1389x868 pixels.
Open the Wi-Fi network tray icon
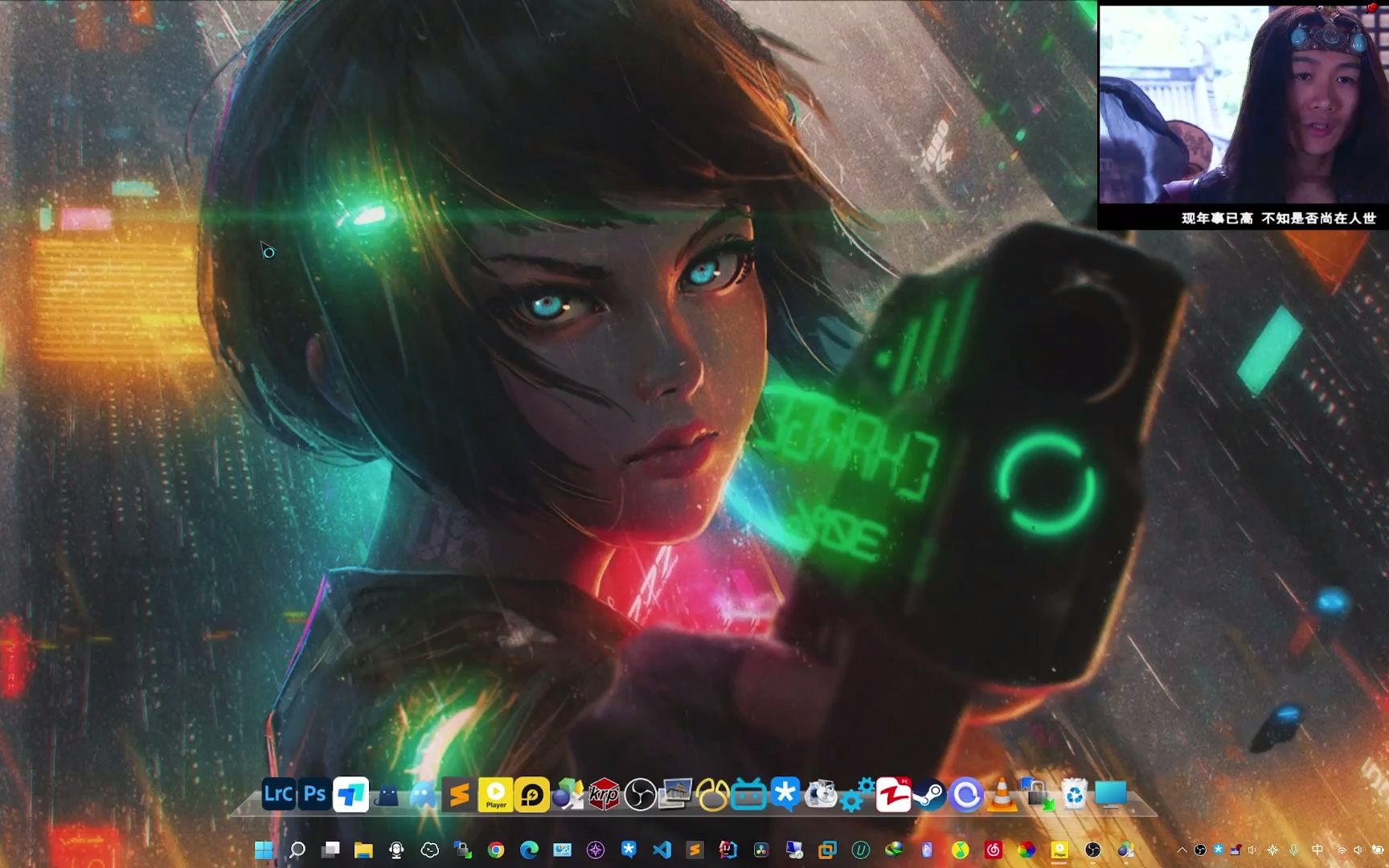[1342, 850]
